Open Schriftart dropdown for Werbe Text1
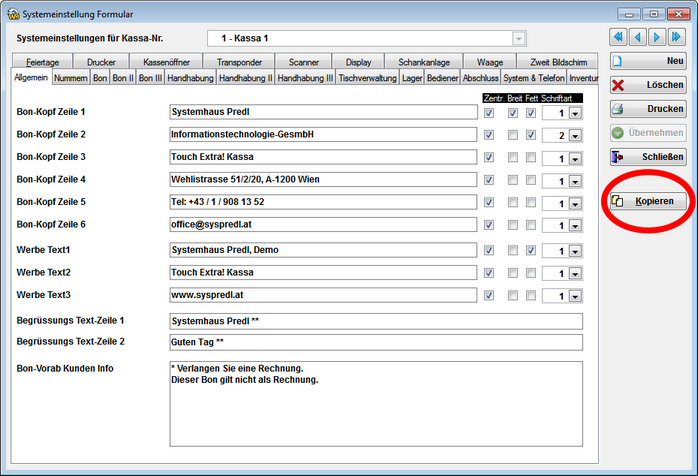This screenshot has height=476, width=698. 575,252
